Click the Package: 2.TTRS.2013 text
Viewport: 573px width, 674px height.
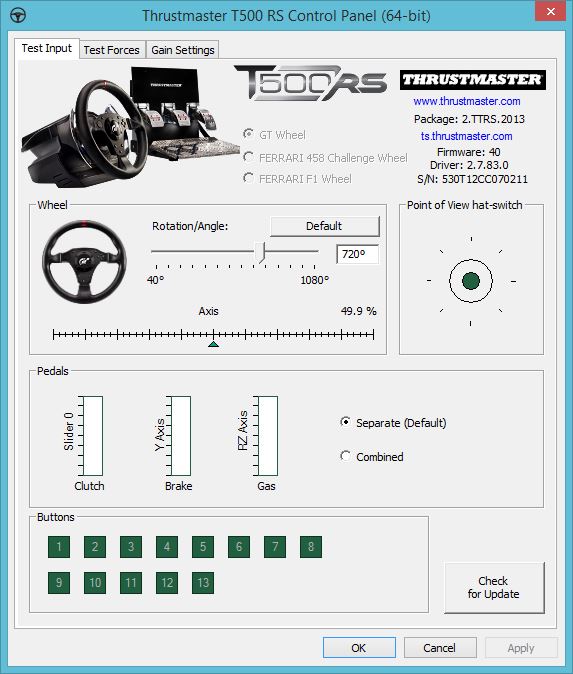click(469, 119)
